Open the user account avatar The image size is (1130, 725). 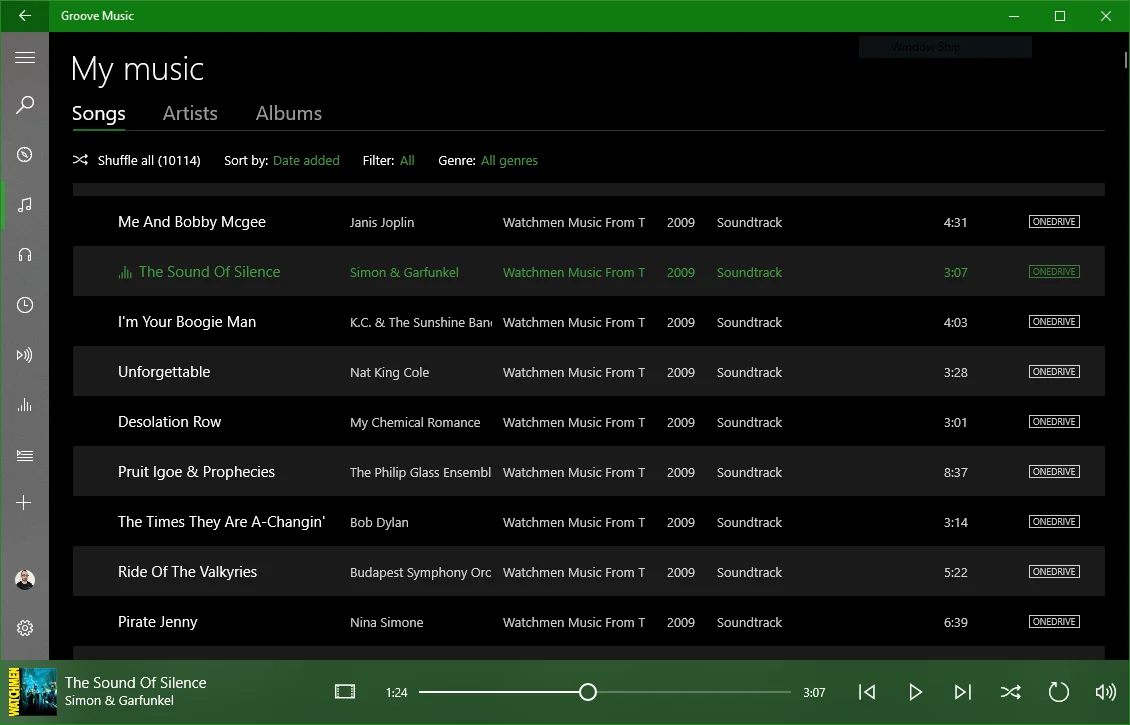coord(25,579)
